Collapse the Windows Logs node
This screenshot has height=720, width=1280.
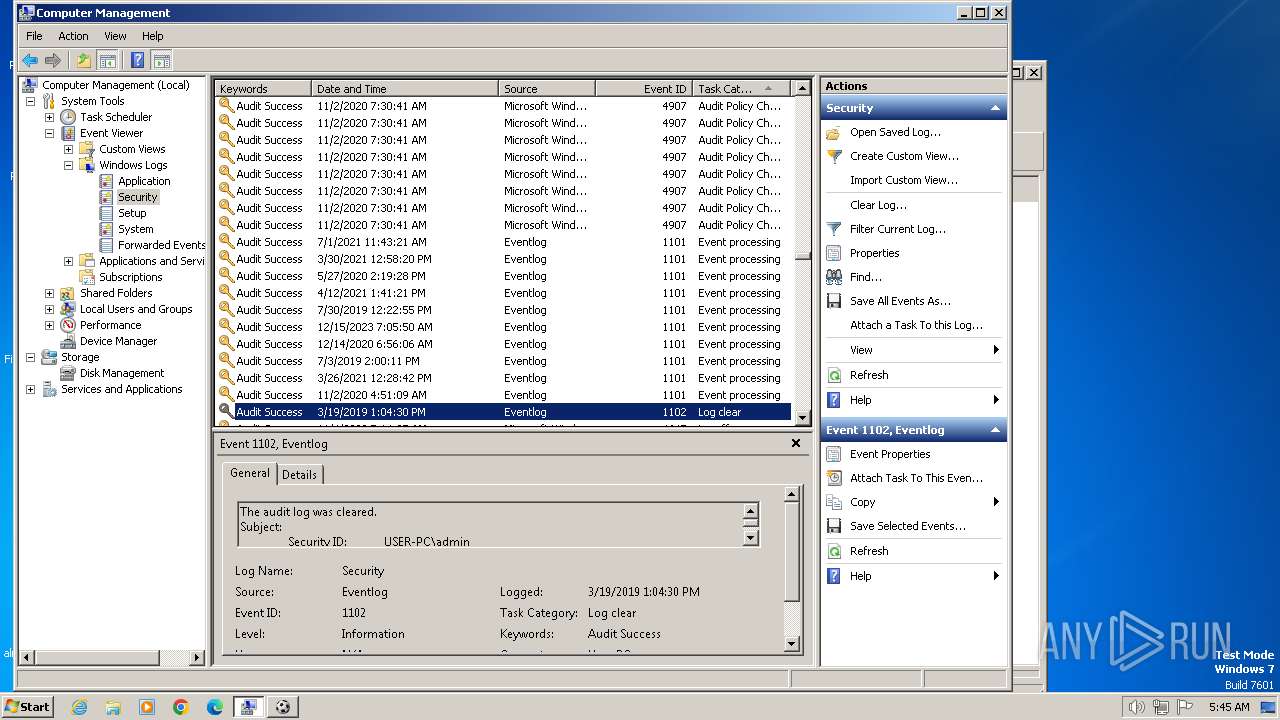(68, 165)
